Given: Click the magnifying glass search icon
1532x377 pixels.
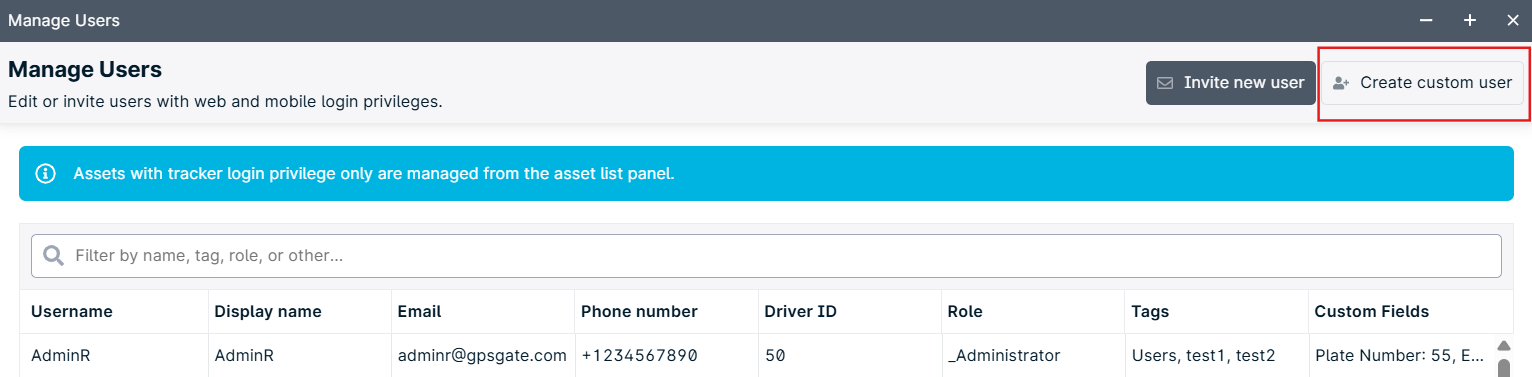Looking at the screenshot, I should click(54, 256).
